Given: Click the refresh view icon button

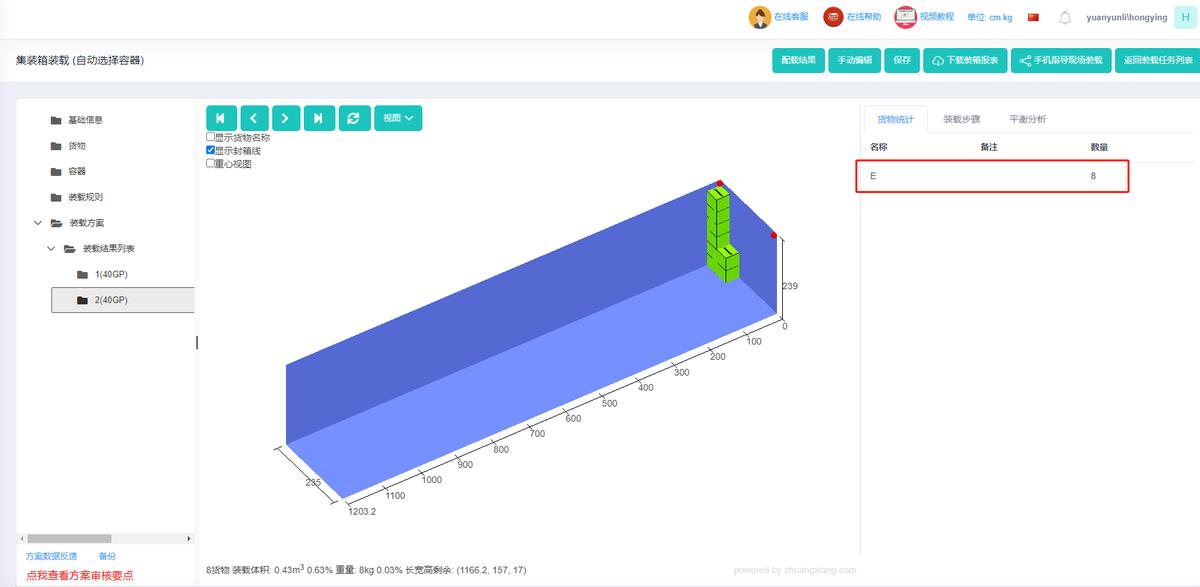Looking at the screenshot, I should pos(353,118).
